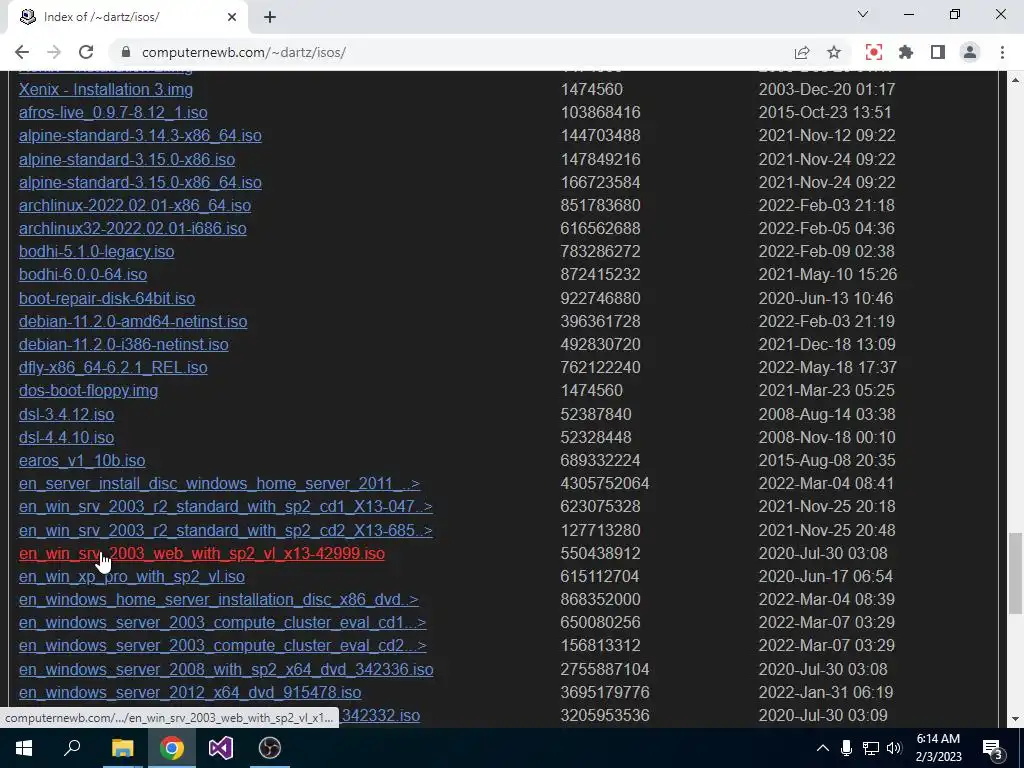
Task: Open a new browser tab
Action: click(270, 17)
